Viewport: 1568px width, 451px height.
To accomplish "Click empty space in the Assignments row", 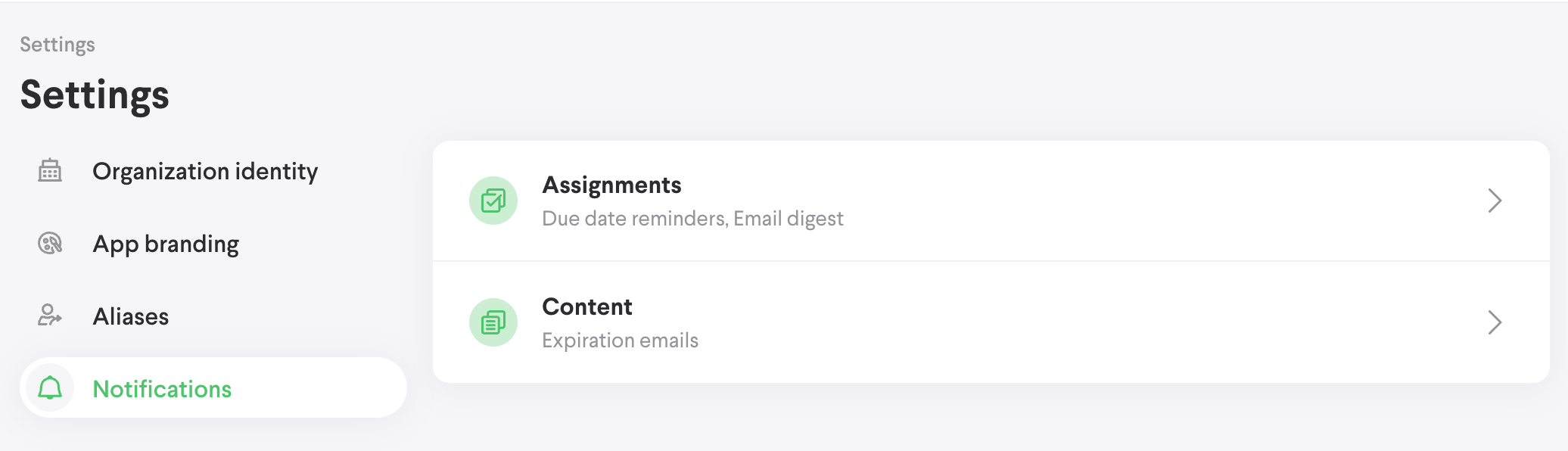I will pos(1135,201).
